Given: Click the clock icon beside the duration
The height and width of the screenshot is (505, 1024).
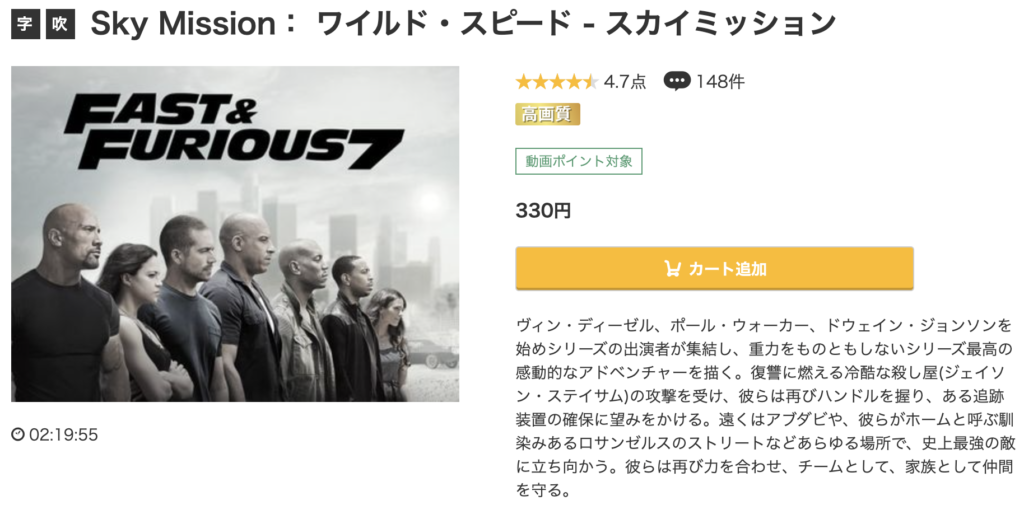Looking at the screenshot, I should (18, 434).
